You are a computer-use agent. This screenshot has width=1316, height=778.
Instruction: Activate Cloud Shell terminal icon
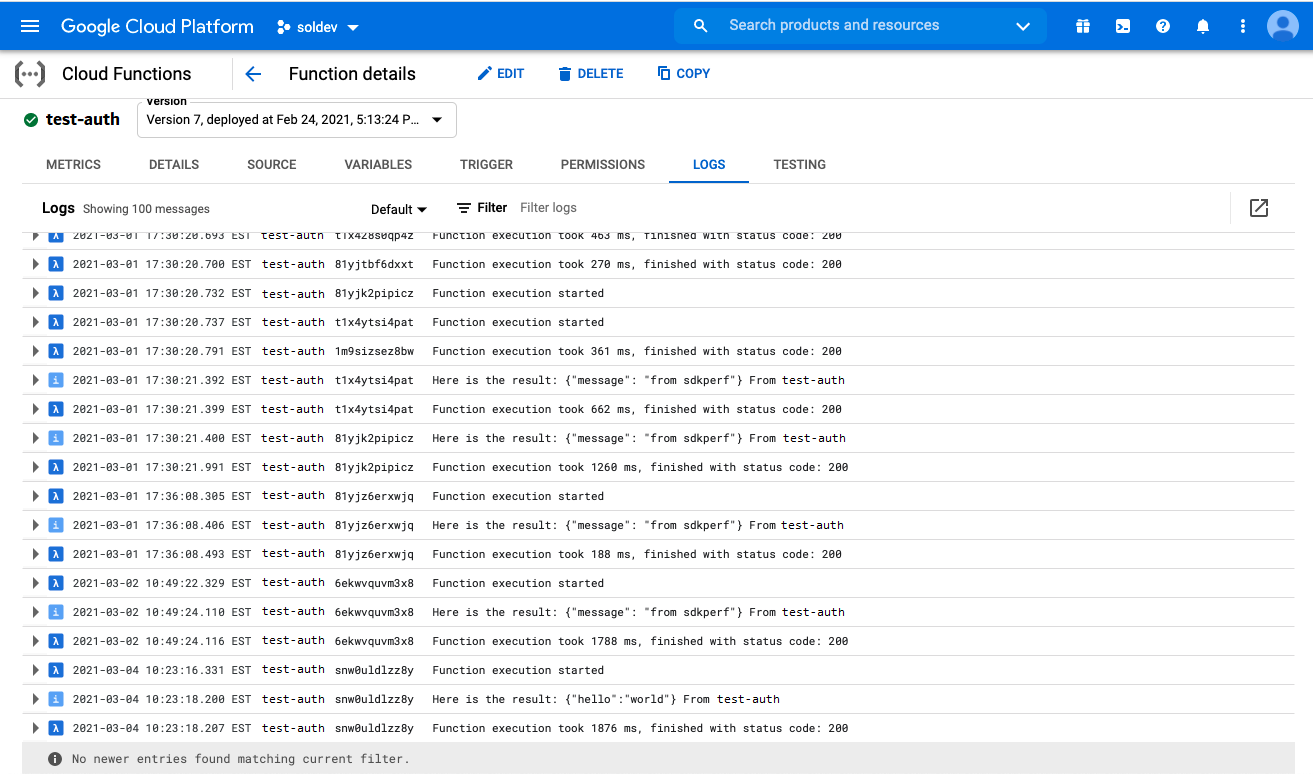pyautogui.click(x=1123, y=26)
